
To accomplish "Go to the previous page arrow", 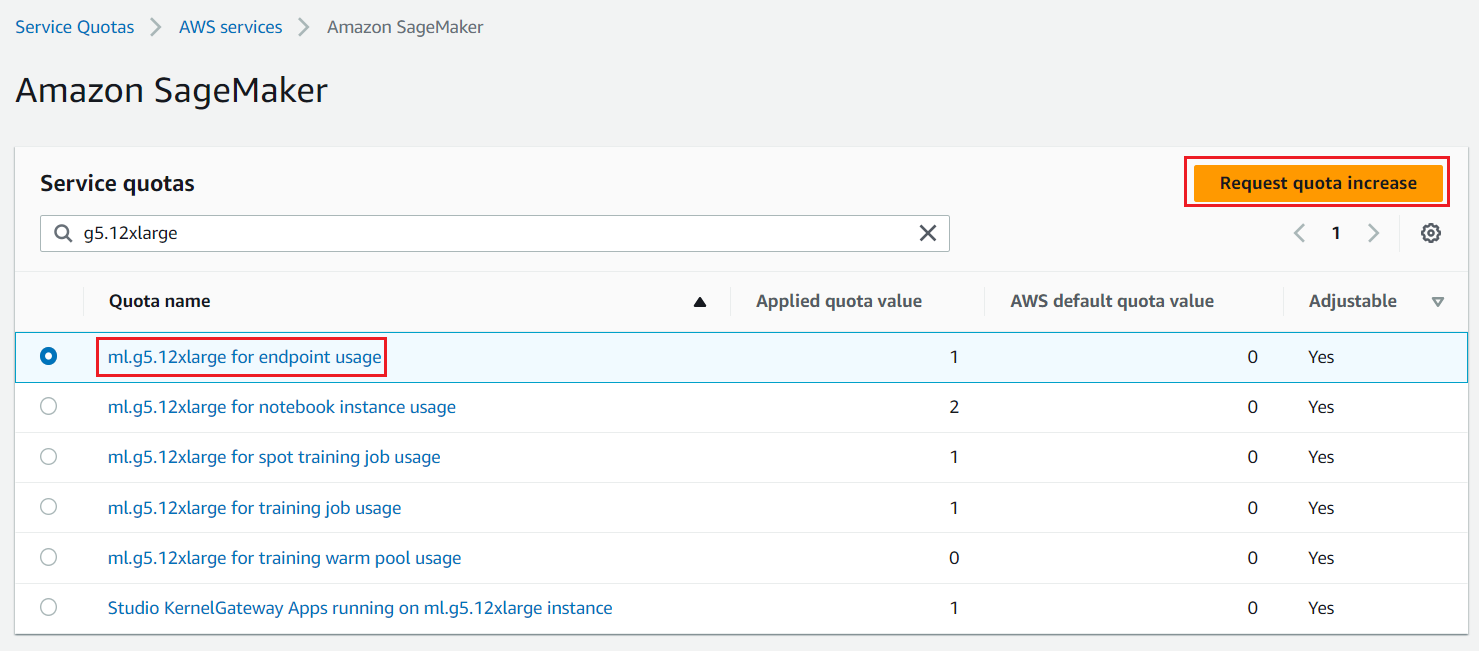I will [x=1299, y=233].
